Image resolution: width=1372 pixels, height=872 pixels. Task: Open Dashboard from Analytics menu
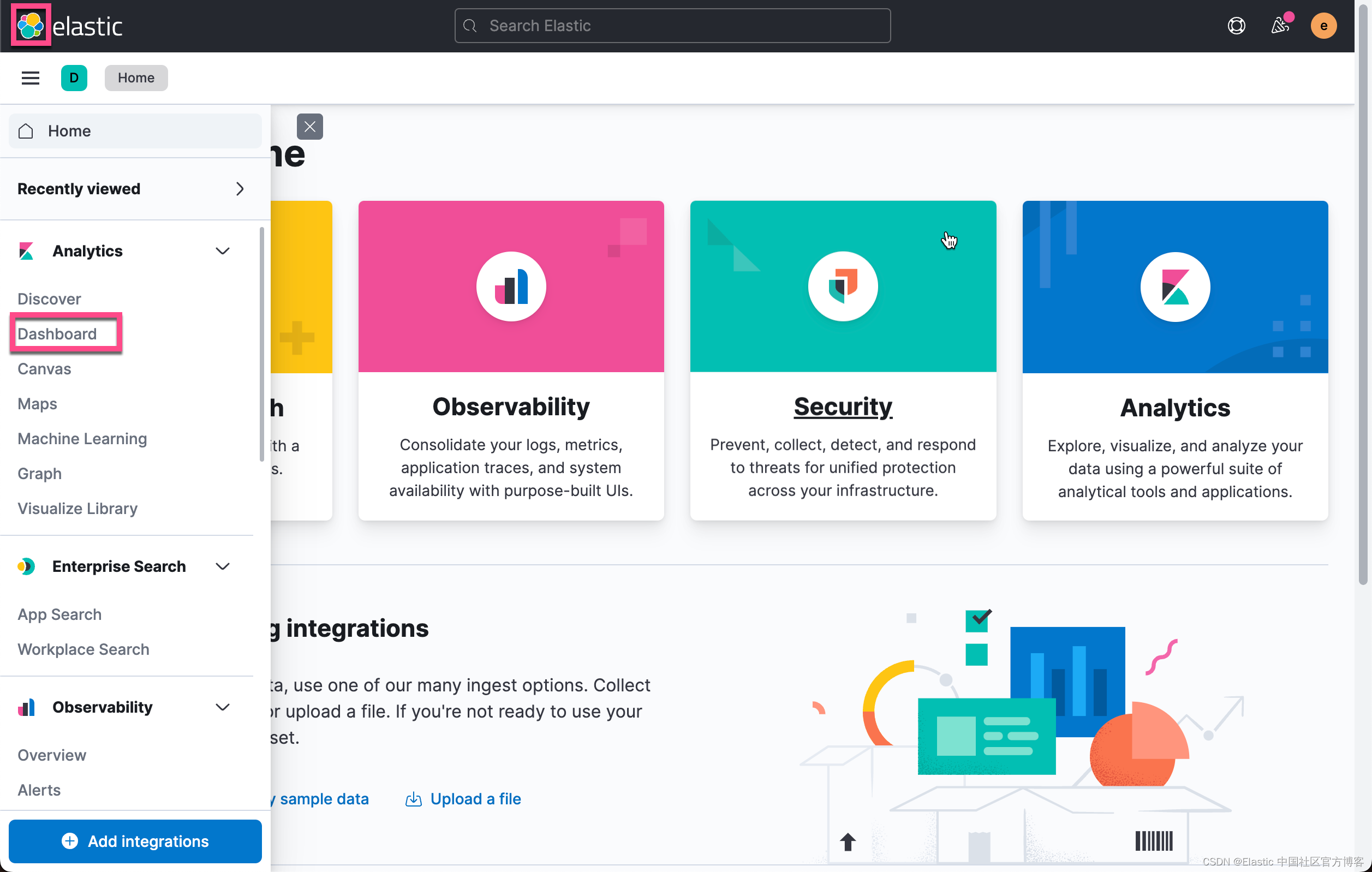point(57,334)
